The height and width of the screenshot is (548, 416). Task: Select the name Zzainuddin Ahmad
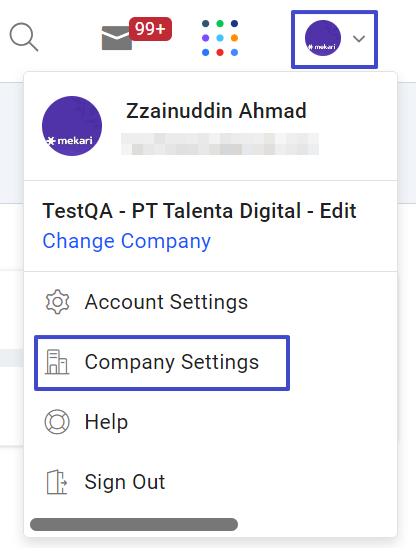pyautogui.click(x=216, y=111)
